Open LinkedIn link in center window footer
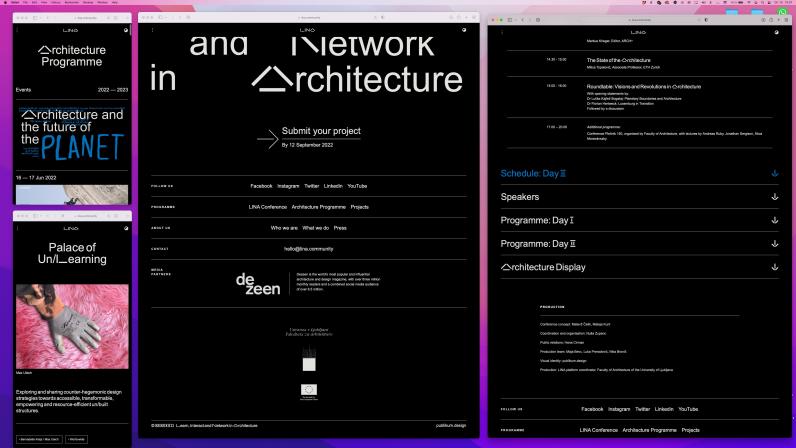The width and height of the screenshot is (796, 448). (x=333, y=186)
